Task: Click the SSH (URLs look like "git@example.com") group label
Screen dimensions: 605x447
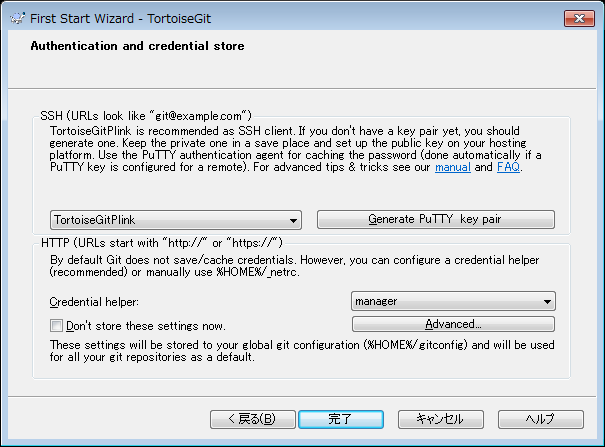Action: point(146,116)
